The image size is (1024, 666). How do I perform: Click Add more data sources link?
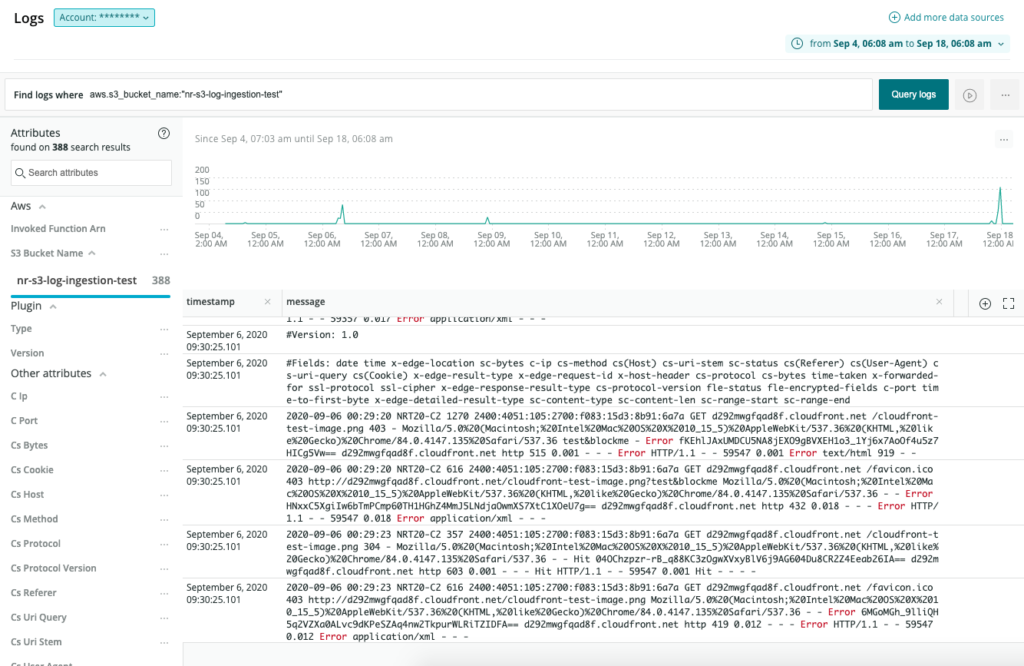pos(947,18)
